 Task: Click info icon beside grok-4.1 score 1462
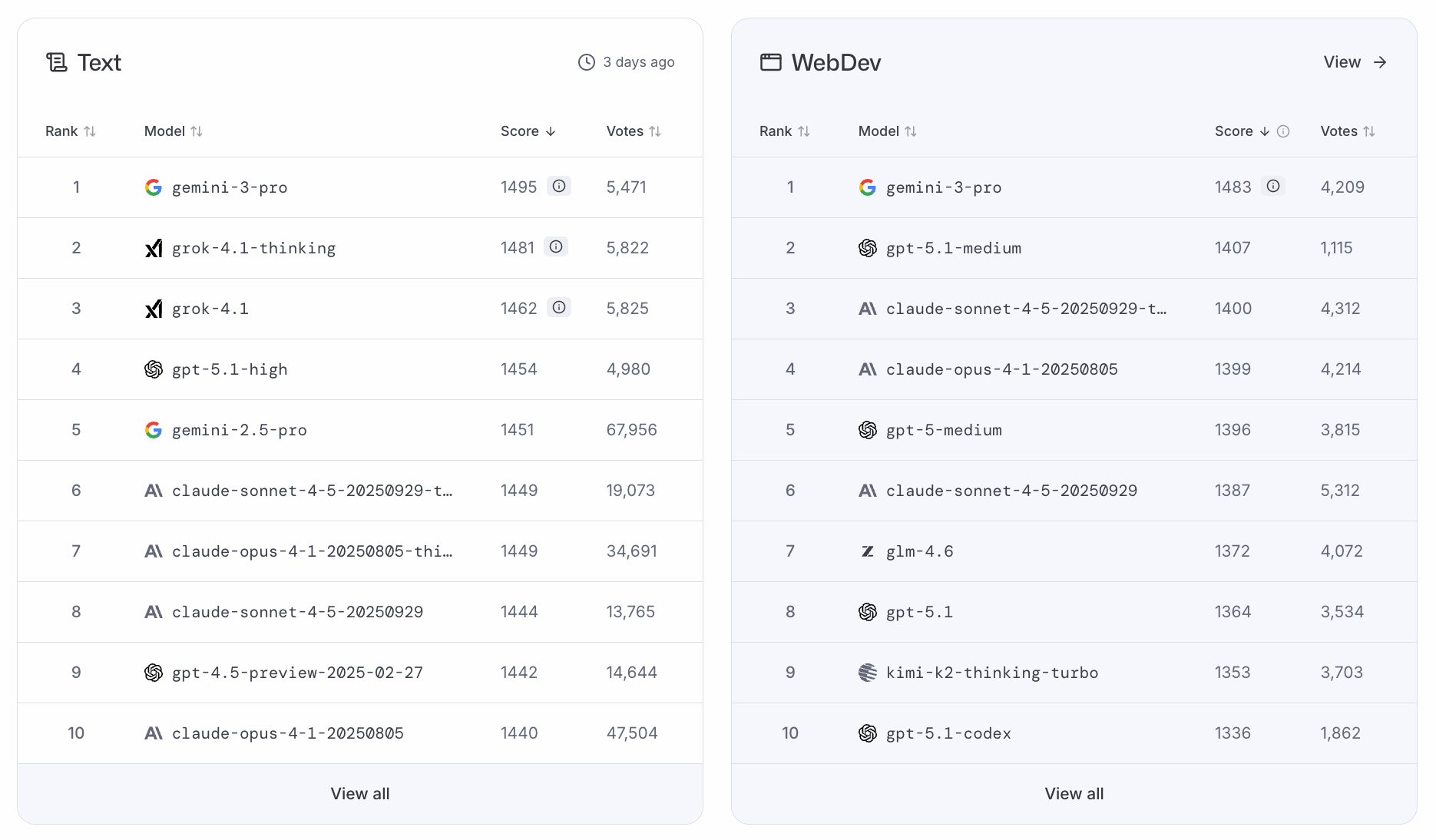pos(559,307)
